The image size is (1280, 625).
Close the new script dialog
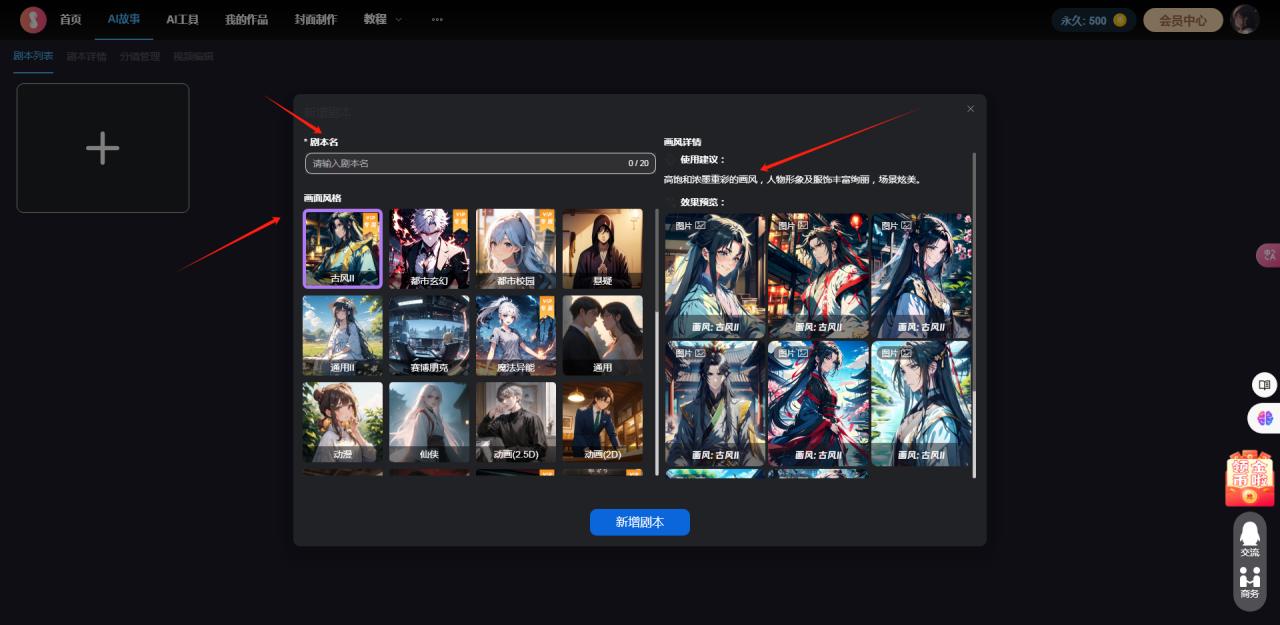click(970, 109)
